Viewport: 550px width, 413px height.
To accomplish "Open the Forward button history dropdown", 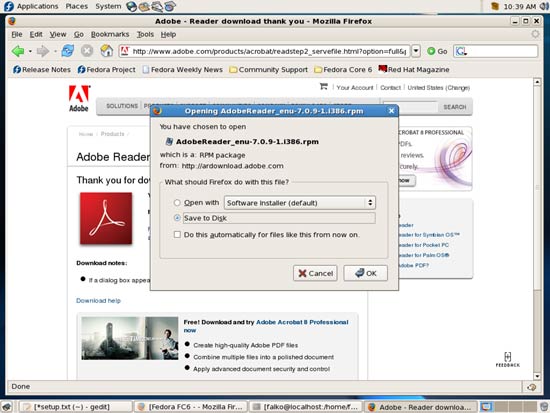I will click(x=55, y=52).
